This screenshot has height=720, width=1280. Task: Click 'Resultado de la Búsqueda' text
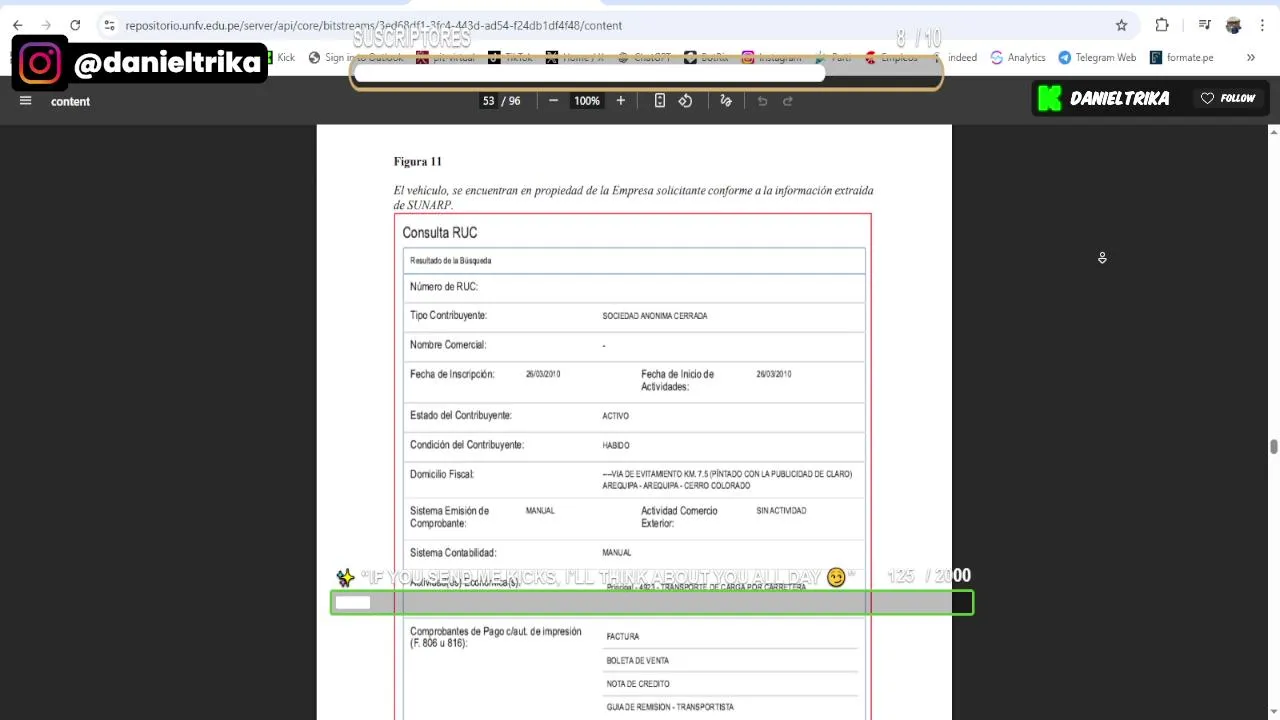click(450, 261)
